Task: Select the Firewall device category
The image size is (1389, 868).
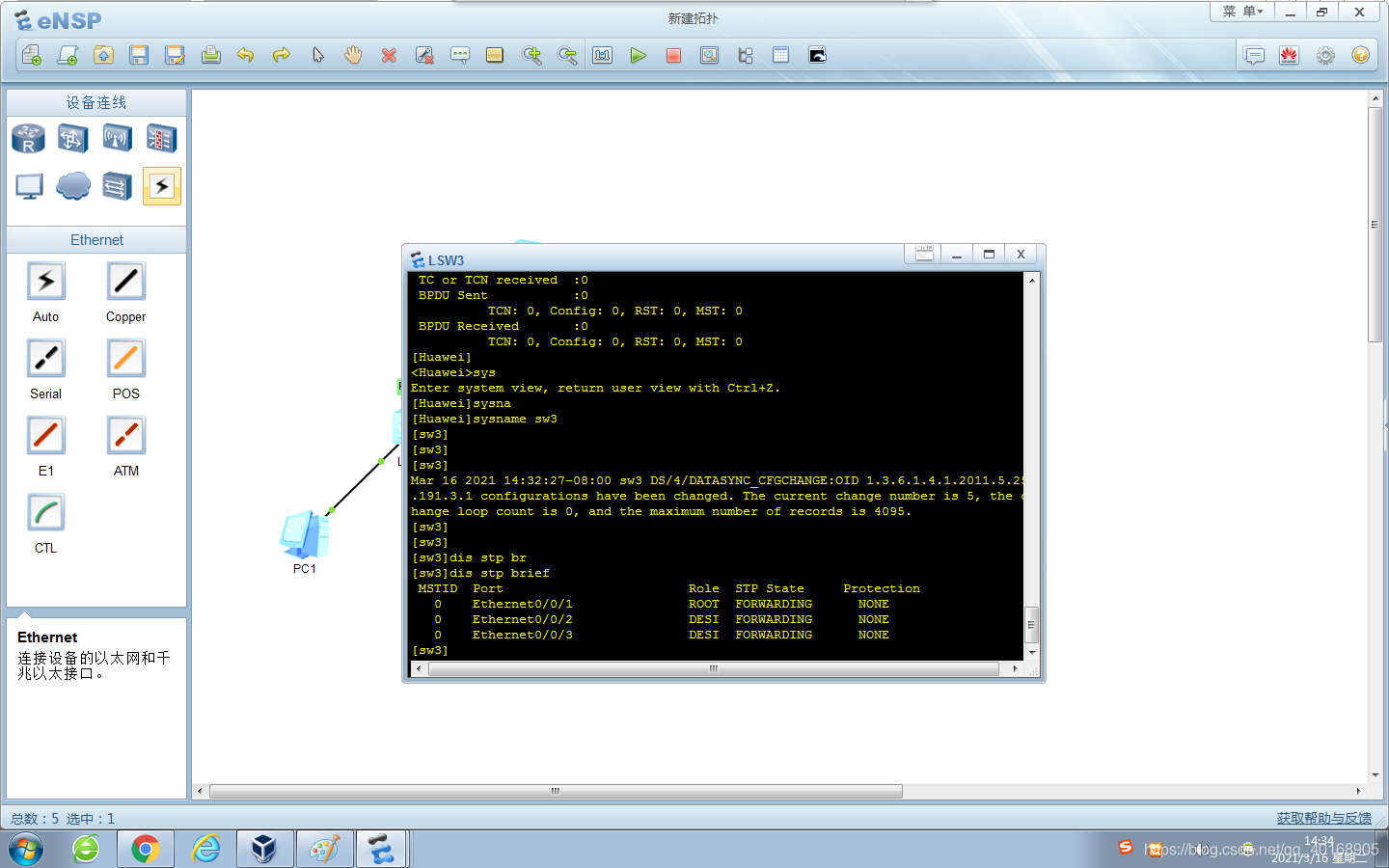Action: coord(161,139)
